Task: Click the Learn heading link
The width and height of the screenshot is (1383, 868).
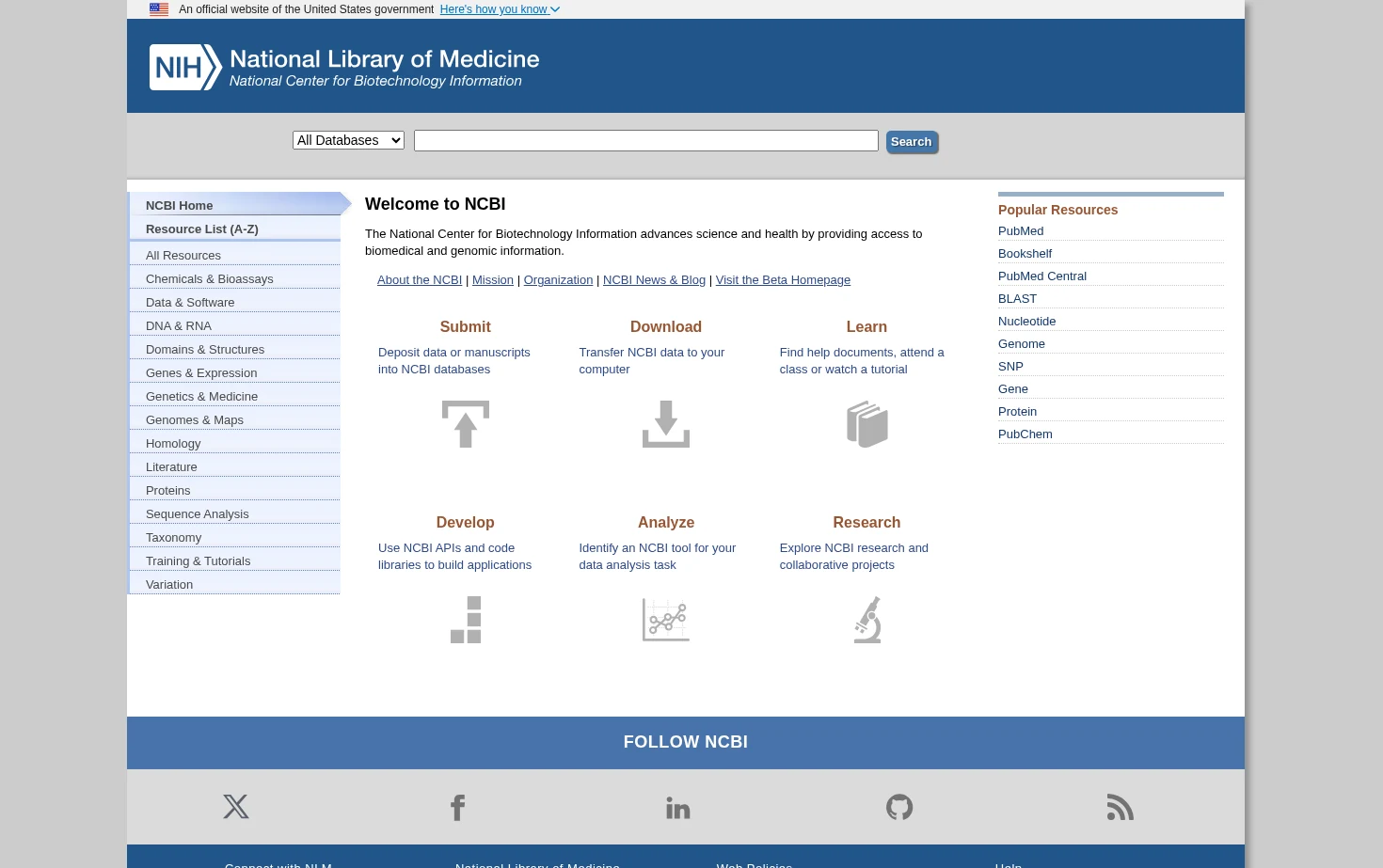Action: 866,327
